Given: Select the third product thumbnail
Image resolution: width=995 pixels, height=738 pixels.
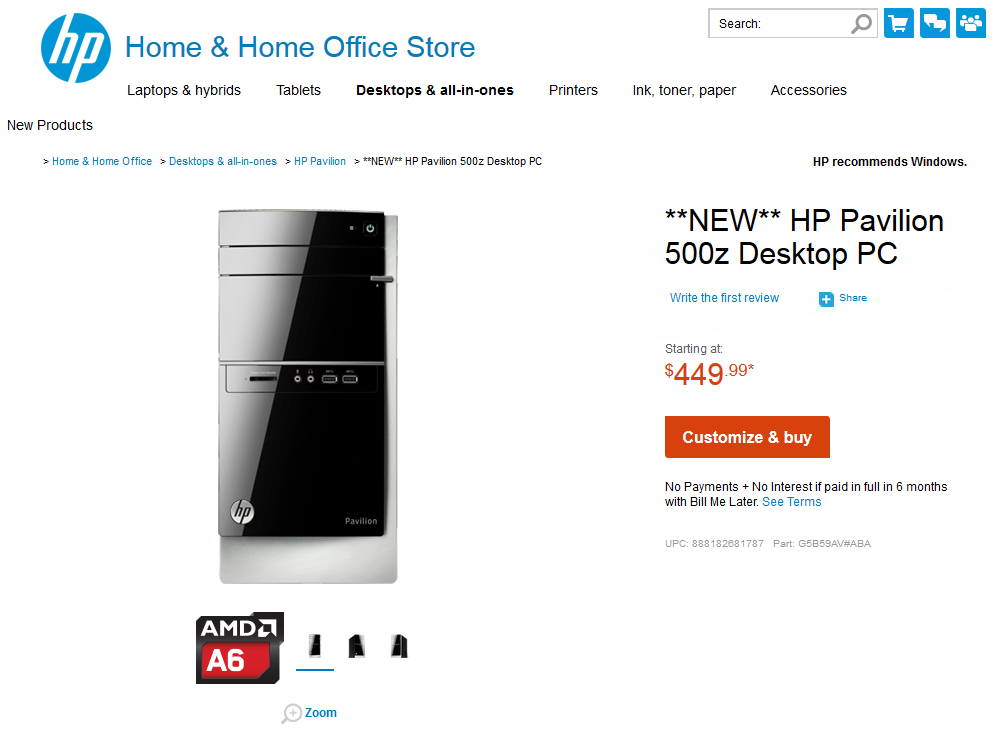Looking at the screenshot, I should 398,646.
